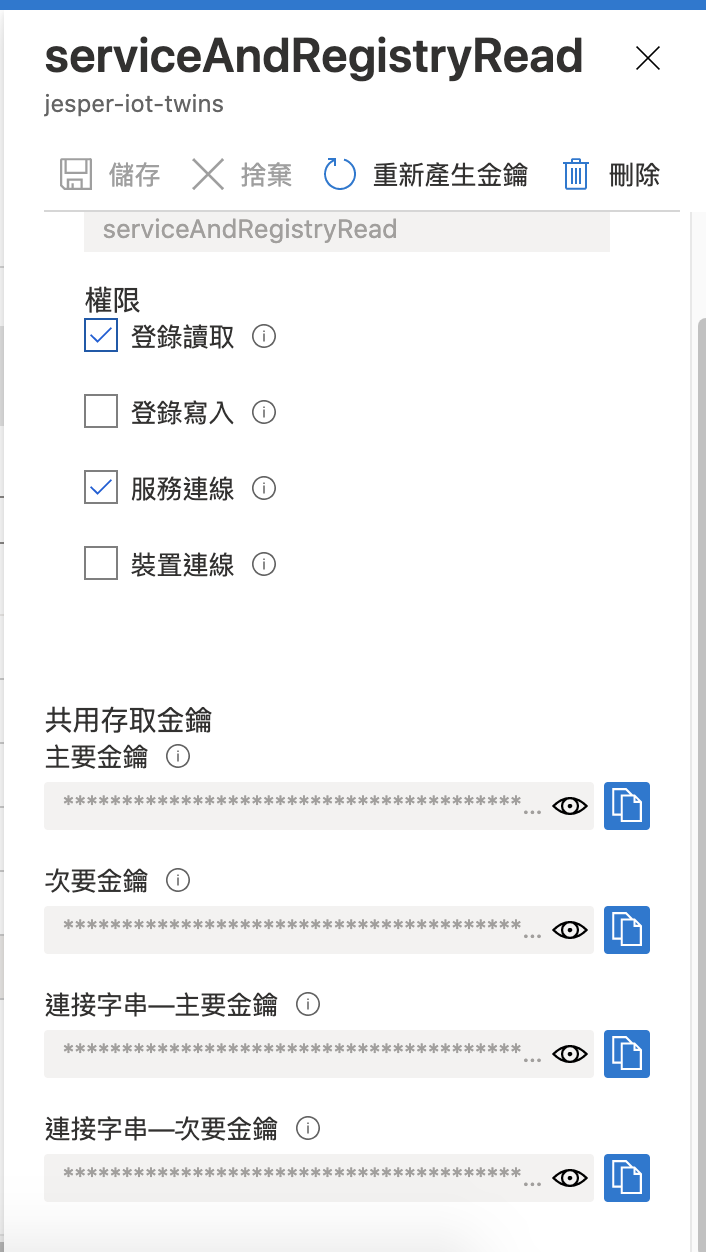Uncheck service connect (服務連線) permission
The width and height of the screenshot is (706, 1252).
pos(101,487)
